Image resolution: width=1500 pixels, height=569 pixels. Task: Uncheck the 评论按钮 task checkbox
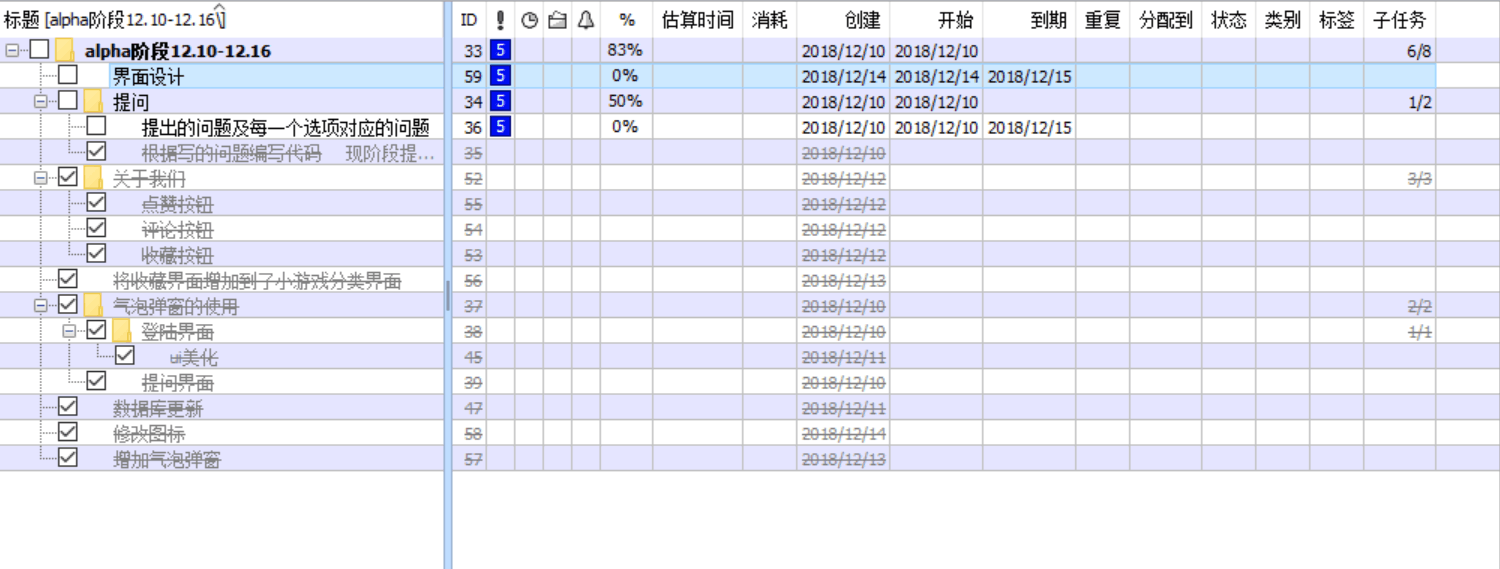(x=96, y=228)
